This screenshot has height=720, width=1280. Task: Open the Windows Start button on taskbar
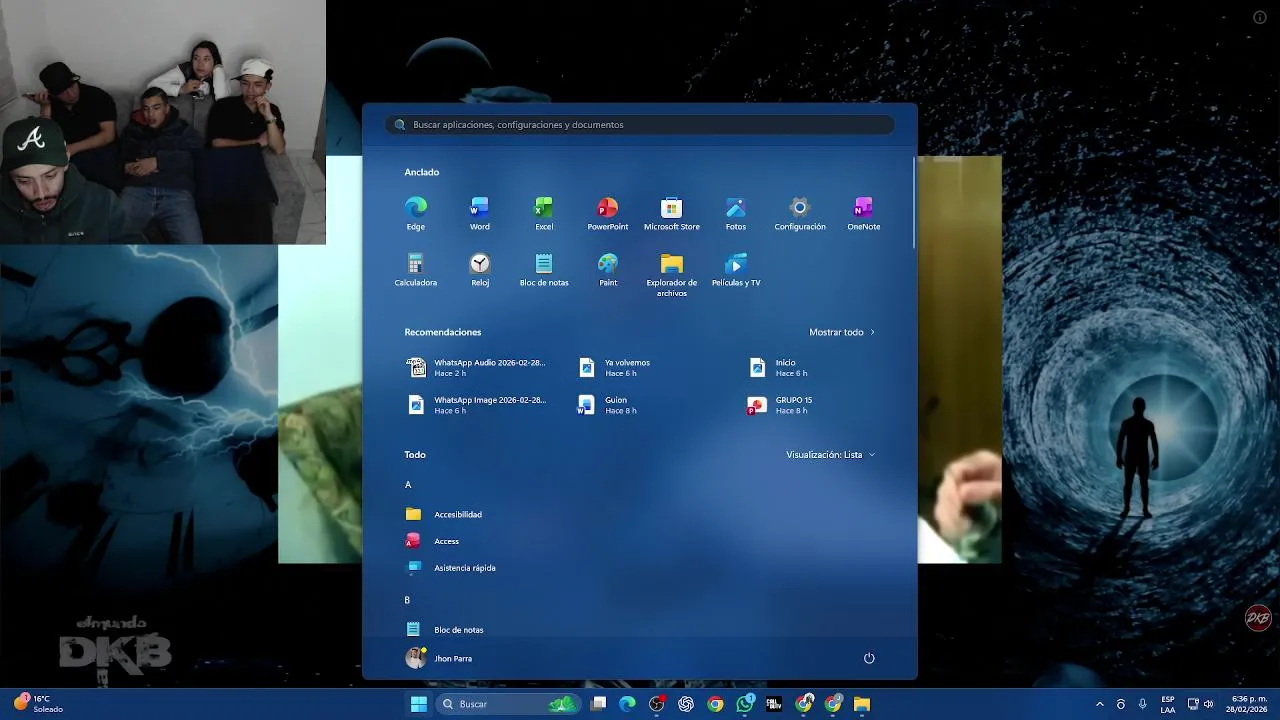point(419,704)
